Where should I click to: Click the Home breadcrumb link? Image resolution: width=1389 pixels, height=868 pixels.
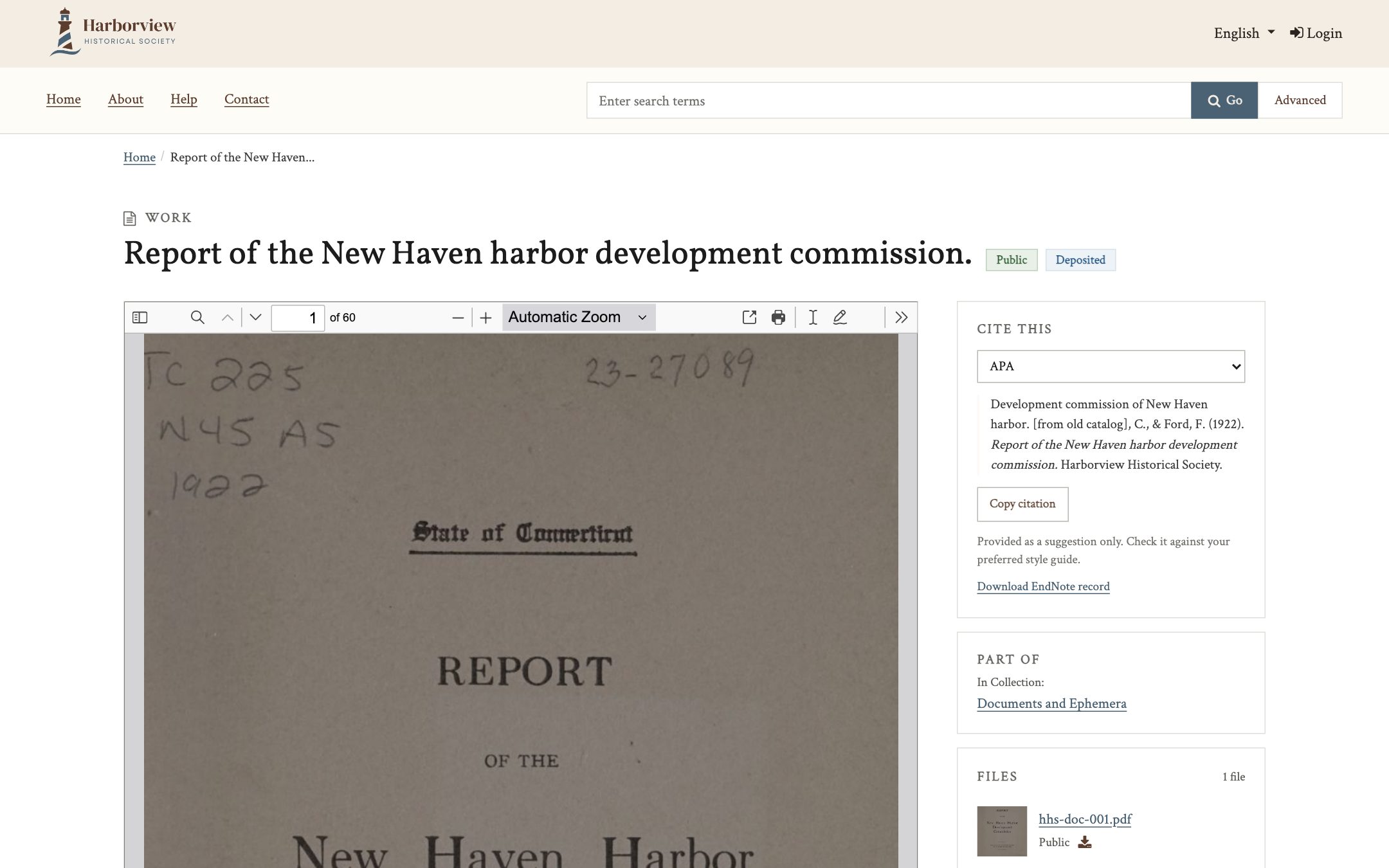point(140,158)
